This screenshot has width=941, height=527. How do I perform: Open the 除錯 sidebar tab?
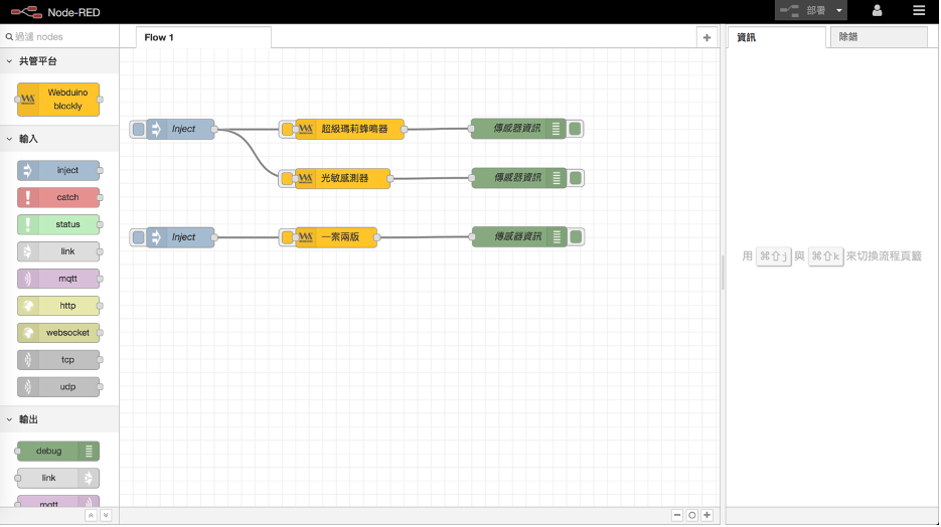tap(879, 37)
